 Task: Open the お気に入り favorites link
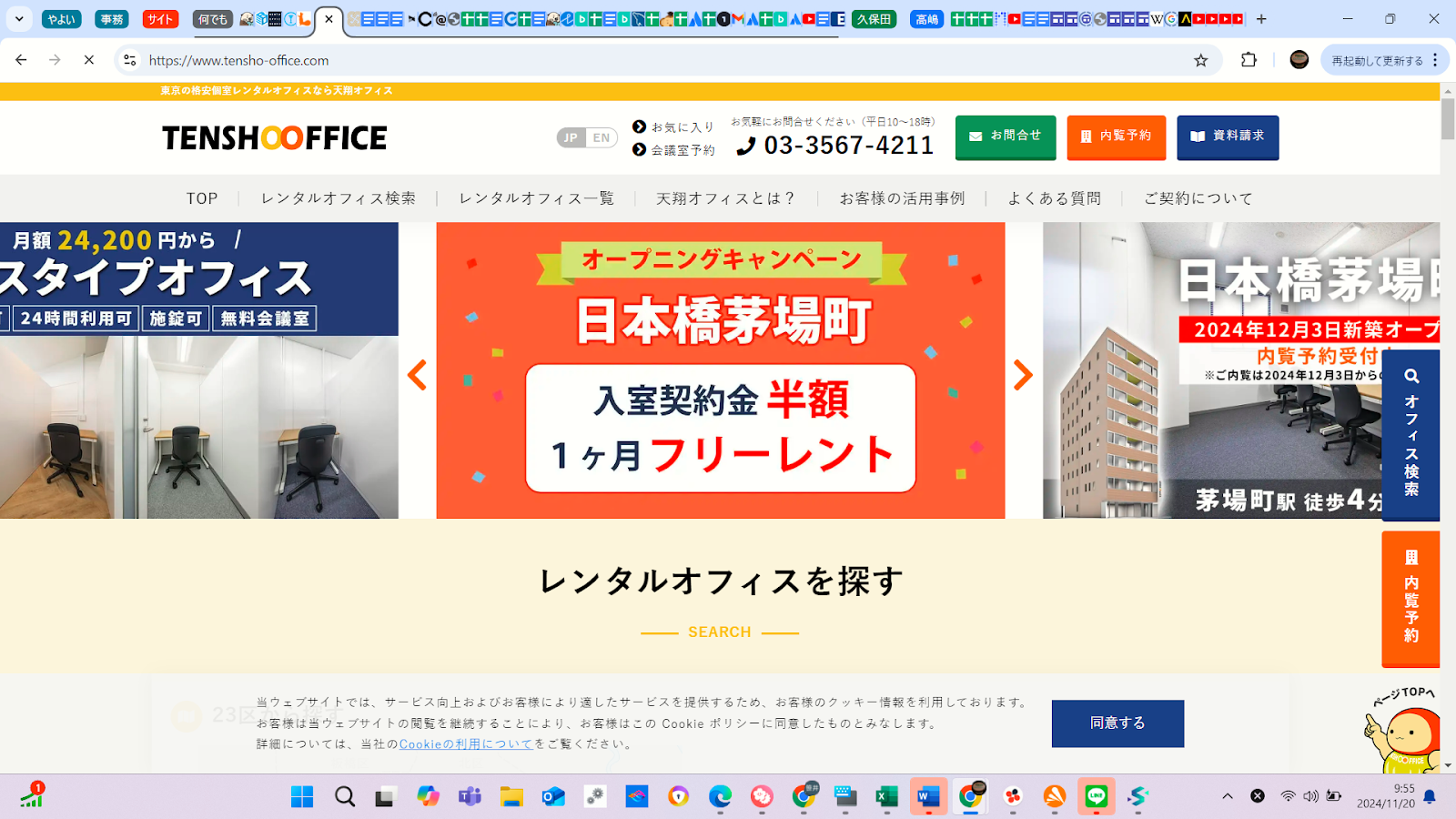point(673,127)
